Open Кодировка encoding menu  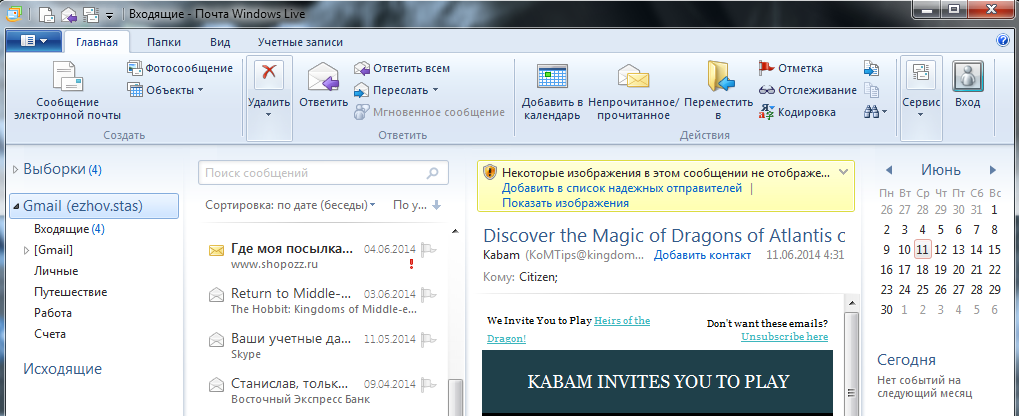(797, 112)
